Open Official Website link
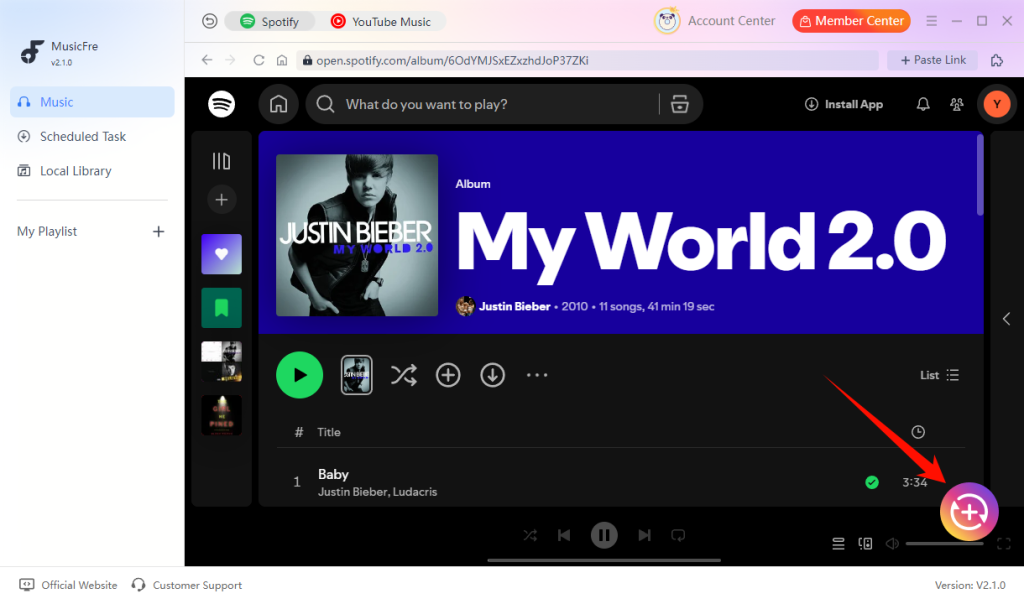 (x=69, y=585)
